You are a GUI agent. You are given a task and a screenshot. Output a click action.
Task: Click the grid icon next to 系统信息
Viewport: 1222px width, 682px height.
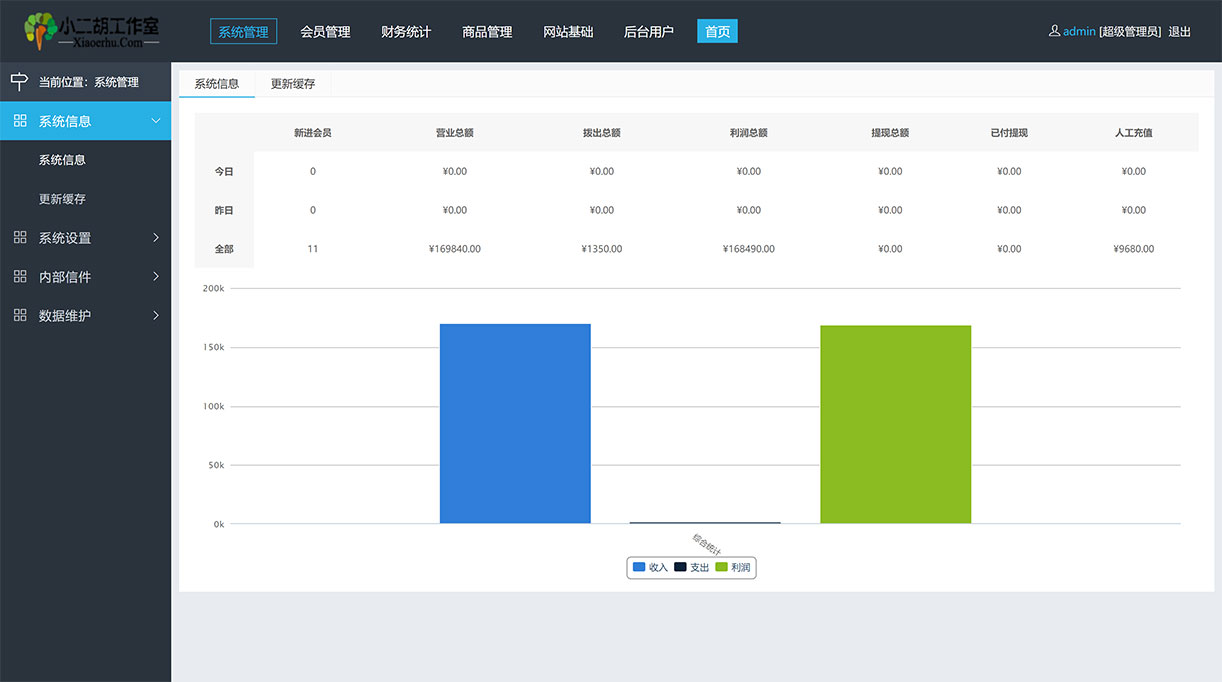point(20,121)
